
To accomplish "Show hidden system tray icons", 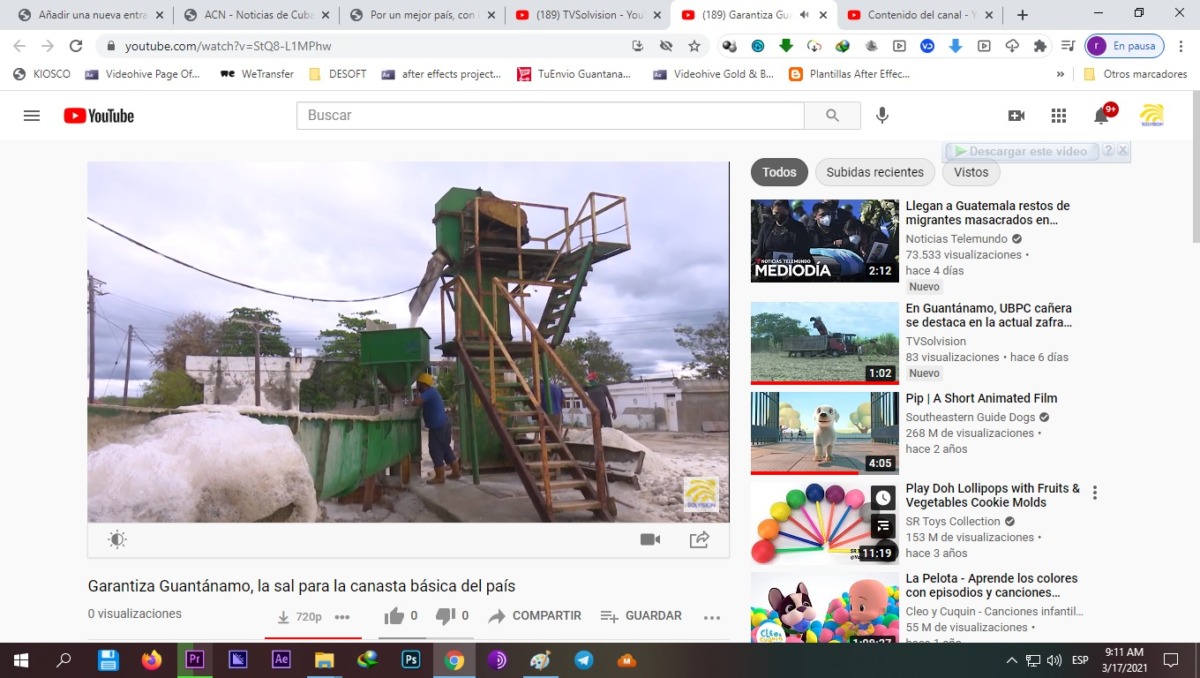I will (1011, 660).
